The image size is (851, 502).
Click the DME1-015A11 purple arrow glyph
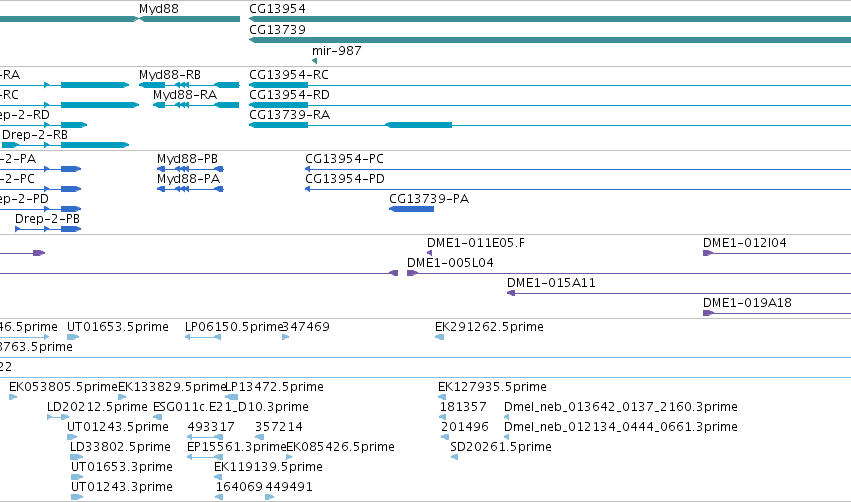point(511,293)
